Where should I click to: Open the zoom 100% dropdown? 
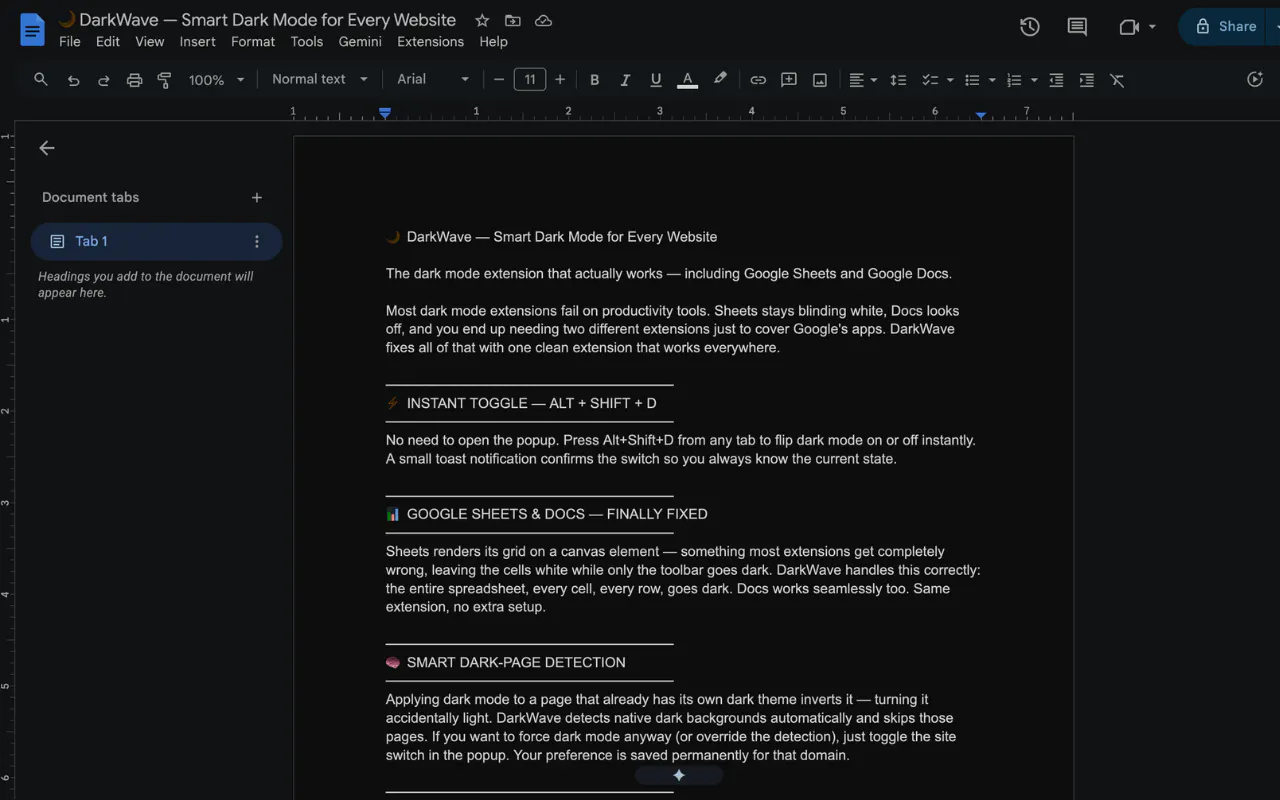[x=216, y=80]
